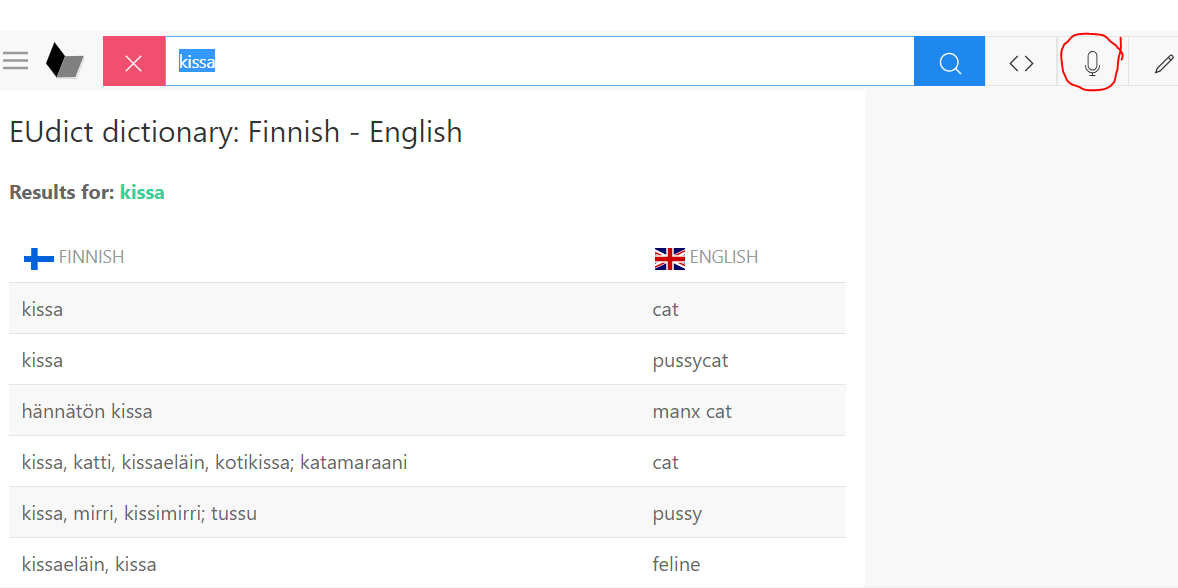Screen dimensions: 1178x588
Task: Click the 'feline' translation
Action: click(676, 564)
